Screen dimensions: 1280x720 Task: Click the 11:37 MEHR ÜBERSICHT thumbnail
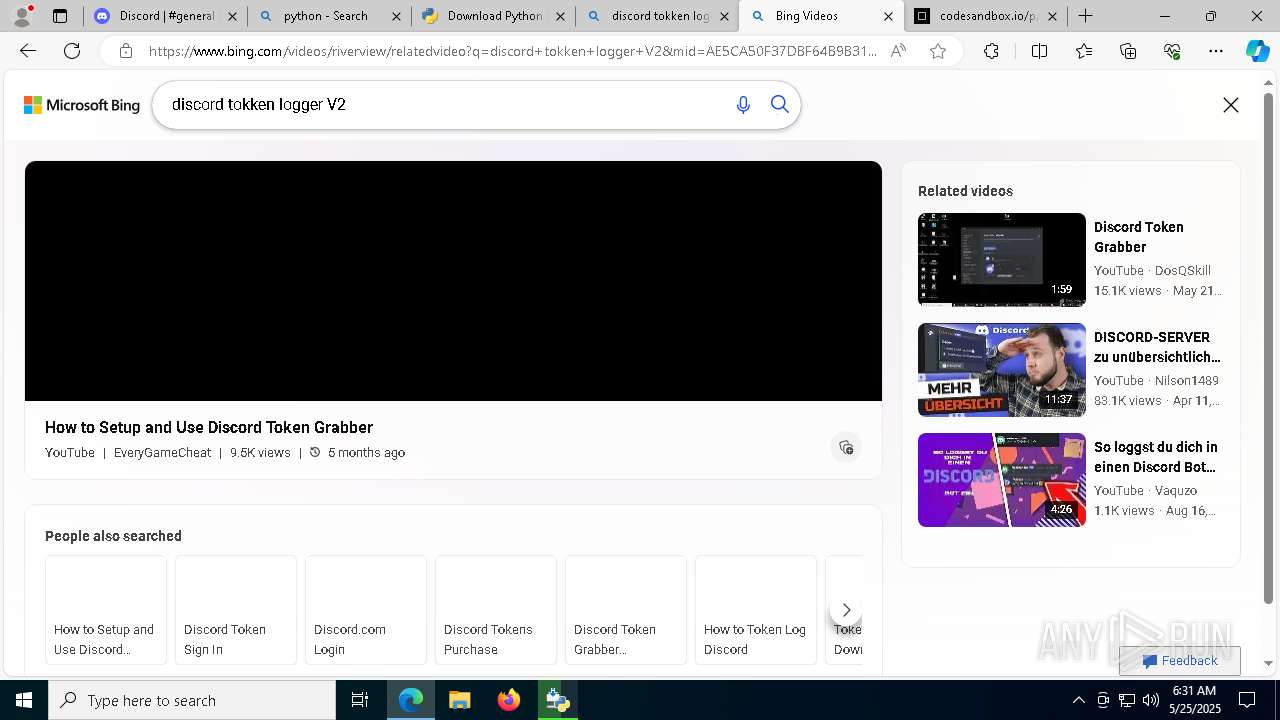coord(1002,370)
